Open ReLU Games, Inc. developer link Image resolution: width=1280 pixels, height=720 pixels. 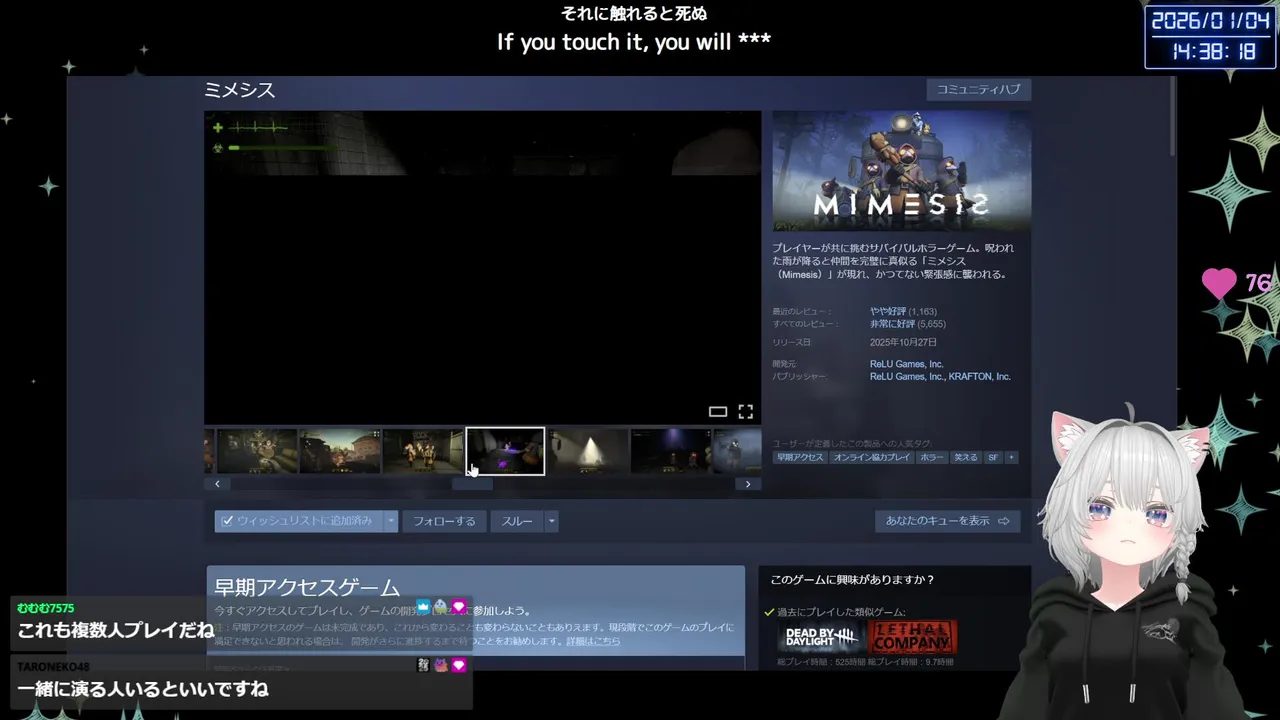point(906,364)
